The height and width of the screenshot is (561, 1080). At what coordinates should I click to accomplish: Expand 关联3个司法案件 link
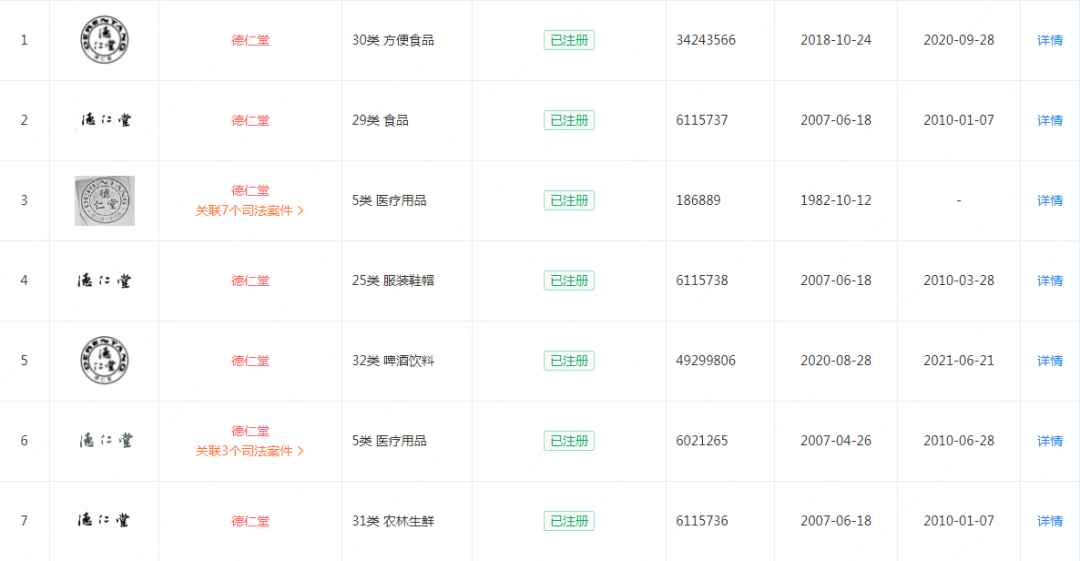[249, 451]
